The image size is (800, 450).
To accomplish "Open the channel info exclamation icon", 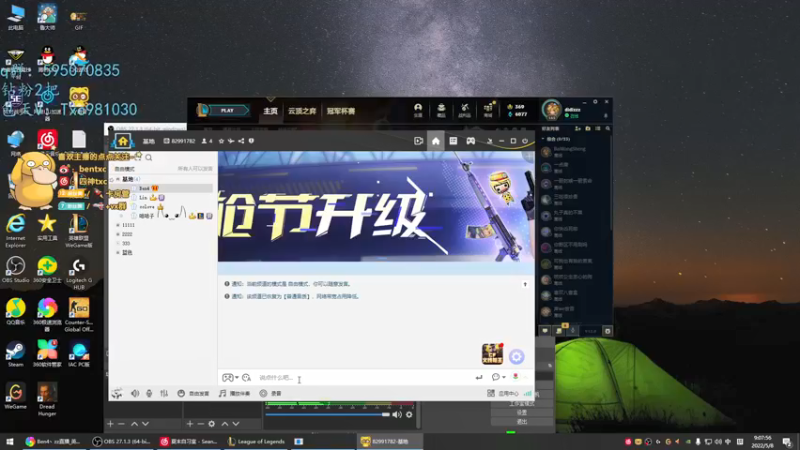I will tap(251, 141).
